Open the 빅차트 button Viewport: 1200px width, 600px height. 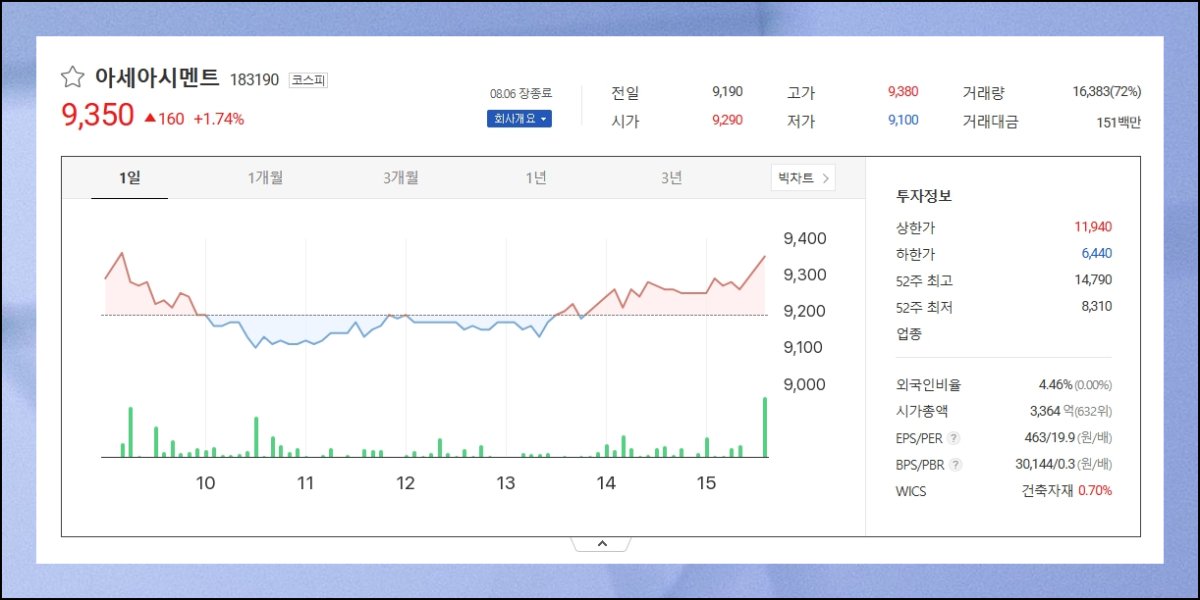point(803,178)
